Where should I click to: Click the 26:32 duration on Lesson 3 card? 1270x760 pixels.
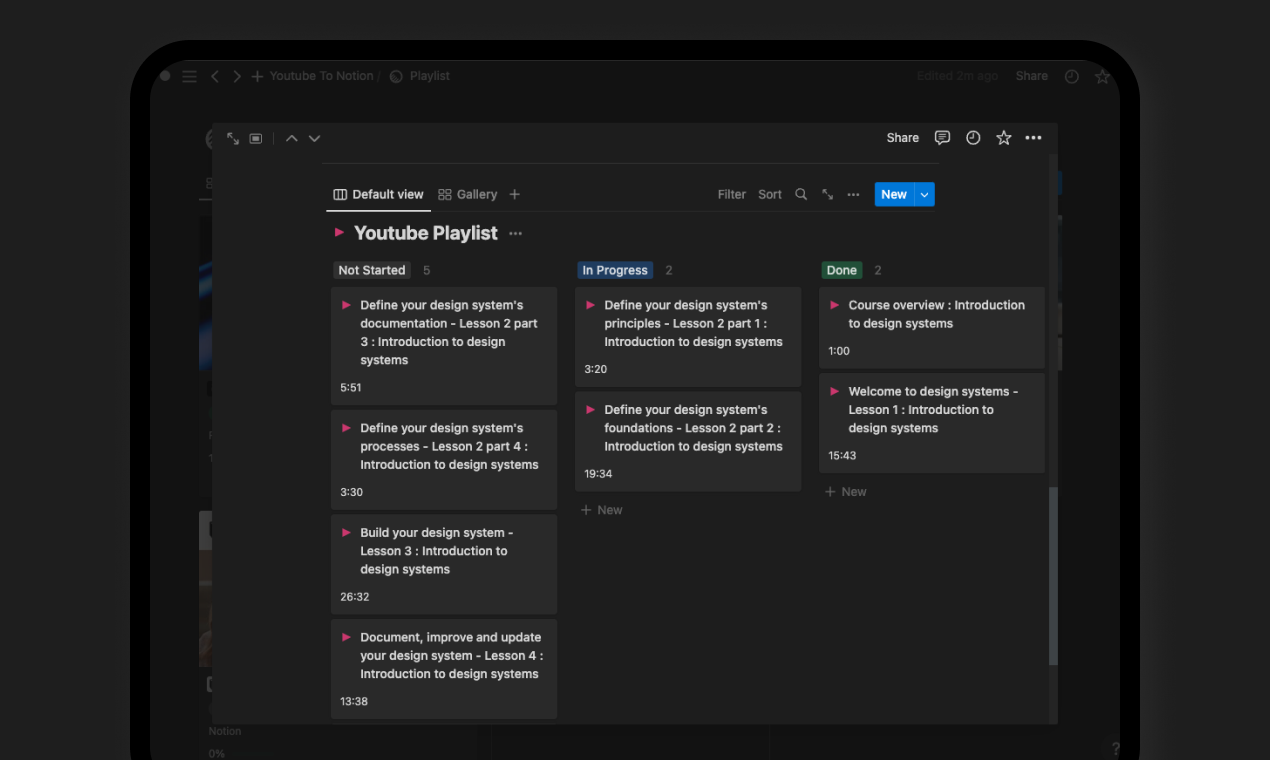click(x=355, y=597)
